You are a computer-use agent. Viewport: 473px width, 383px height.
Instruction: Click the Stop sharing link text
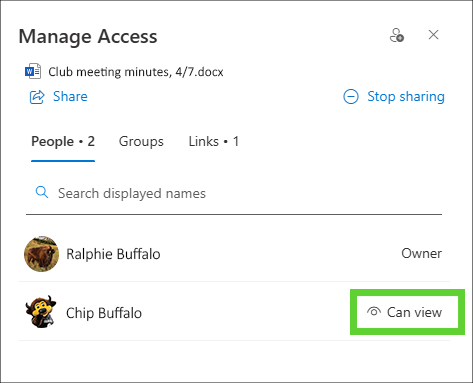[406, 97]
